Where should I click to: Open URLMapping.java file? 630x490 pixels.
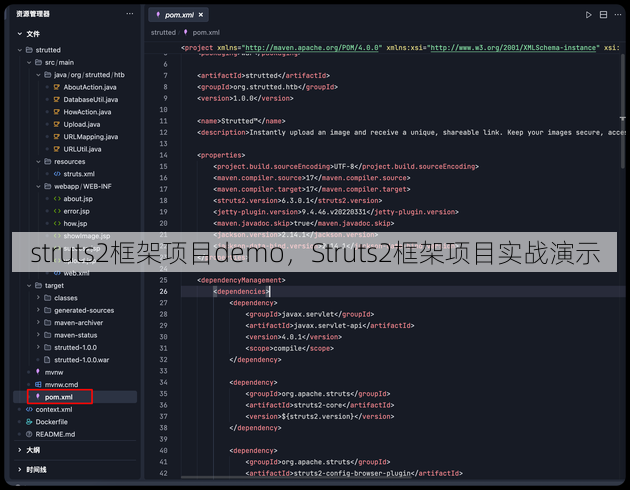point(90,137)
